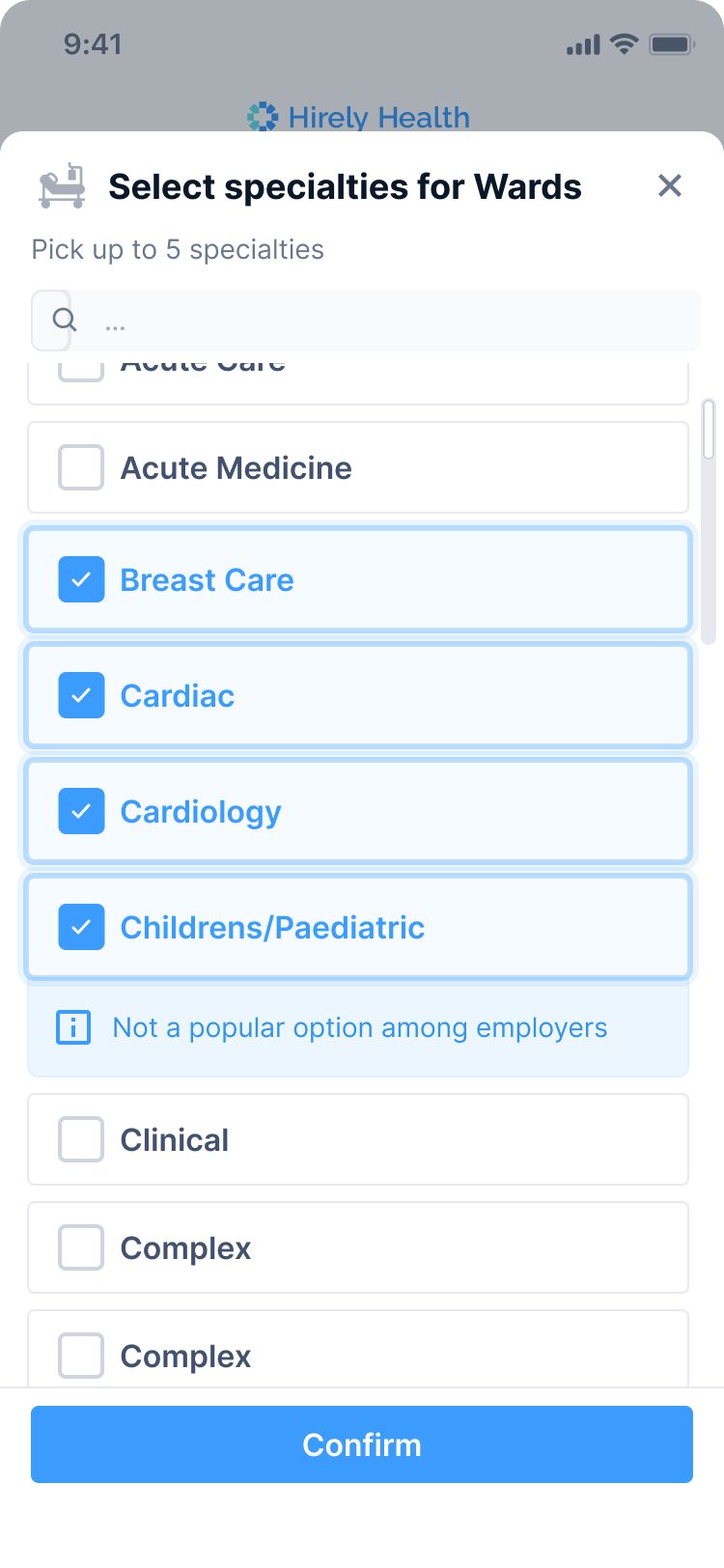Focus the specialties search field
724x1568 pixels.
386,321
